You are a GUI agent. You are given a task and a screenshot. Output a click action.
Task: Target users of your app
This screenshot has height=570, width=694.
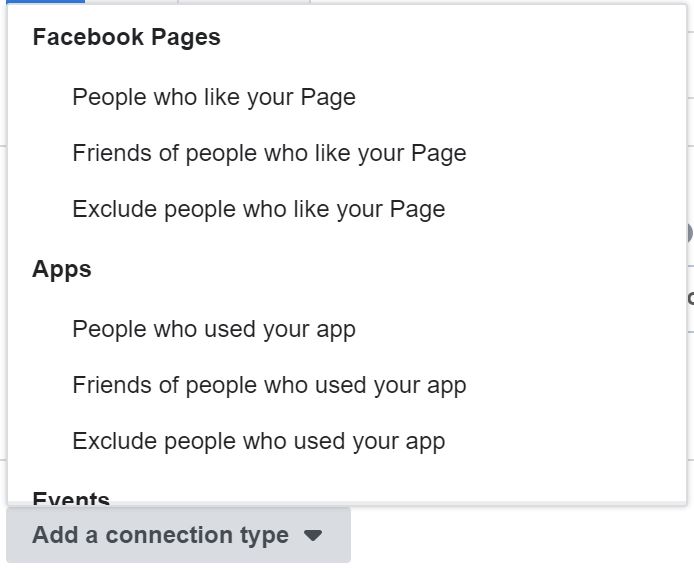(214, 329)
